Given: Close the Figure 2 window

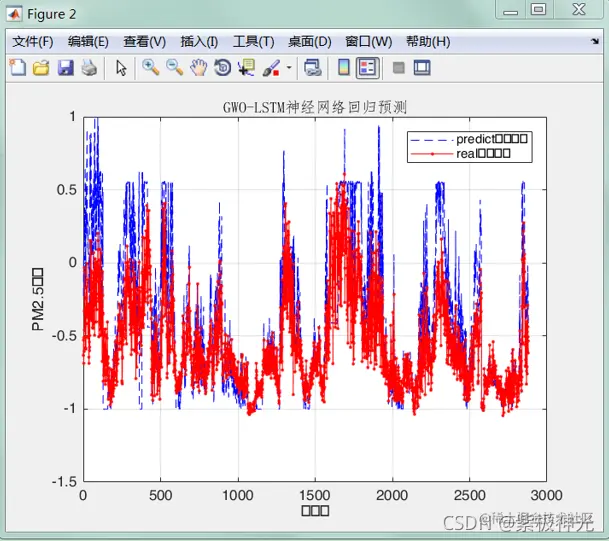Looking at the screenshot, I should (x=579, y=9).
